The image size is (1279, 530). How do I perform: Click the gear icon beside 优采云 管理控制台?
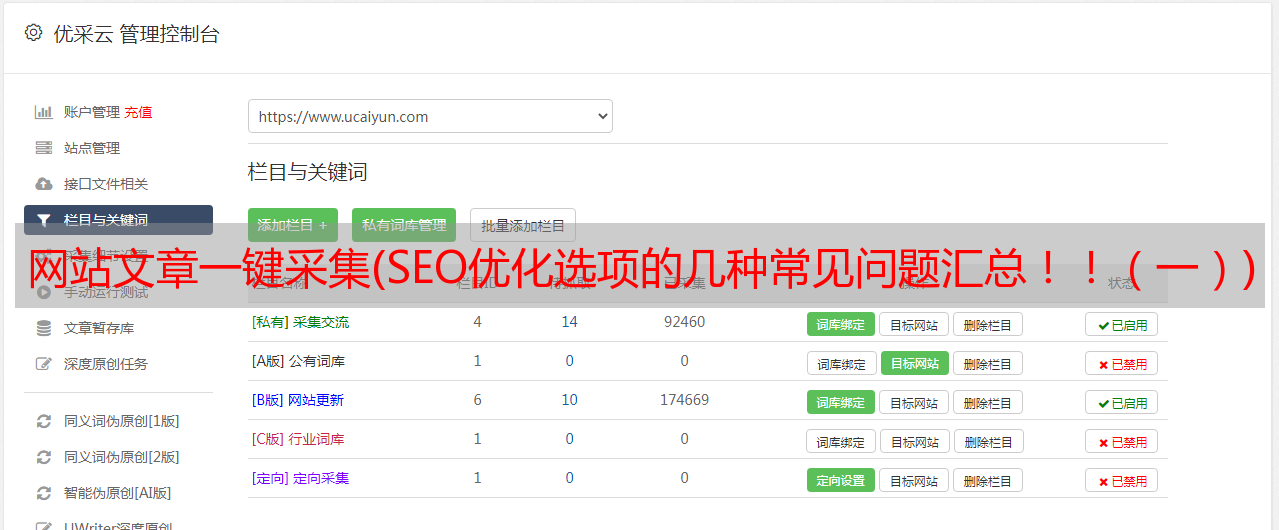[x=33, y=33]
